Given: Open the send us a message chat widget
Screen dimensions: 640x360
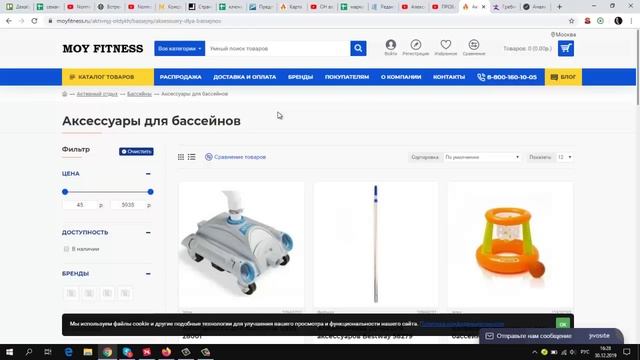Looking at the screenshot, I should [551, 336].
